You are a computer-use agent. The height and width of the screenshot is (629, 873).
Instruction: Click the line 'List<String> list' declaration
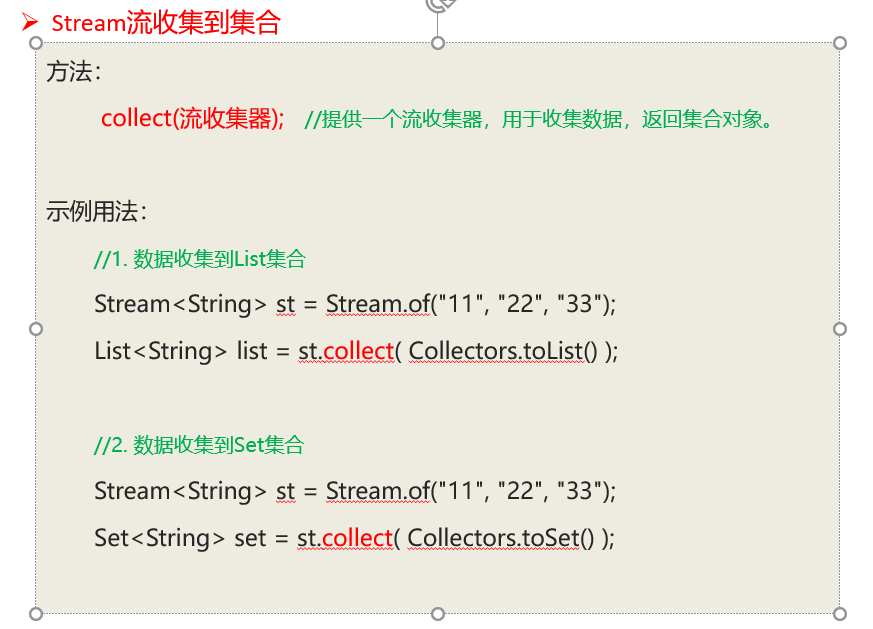coord(181,352)
